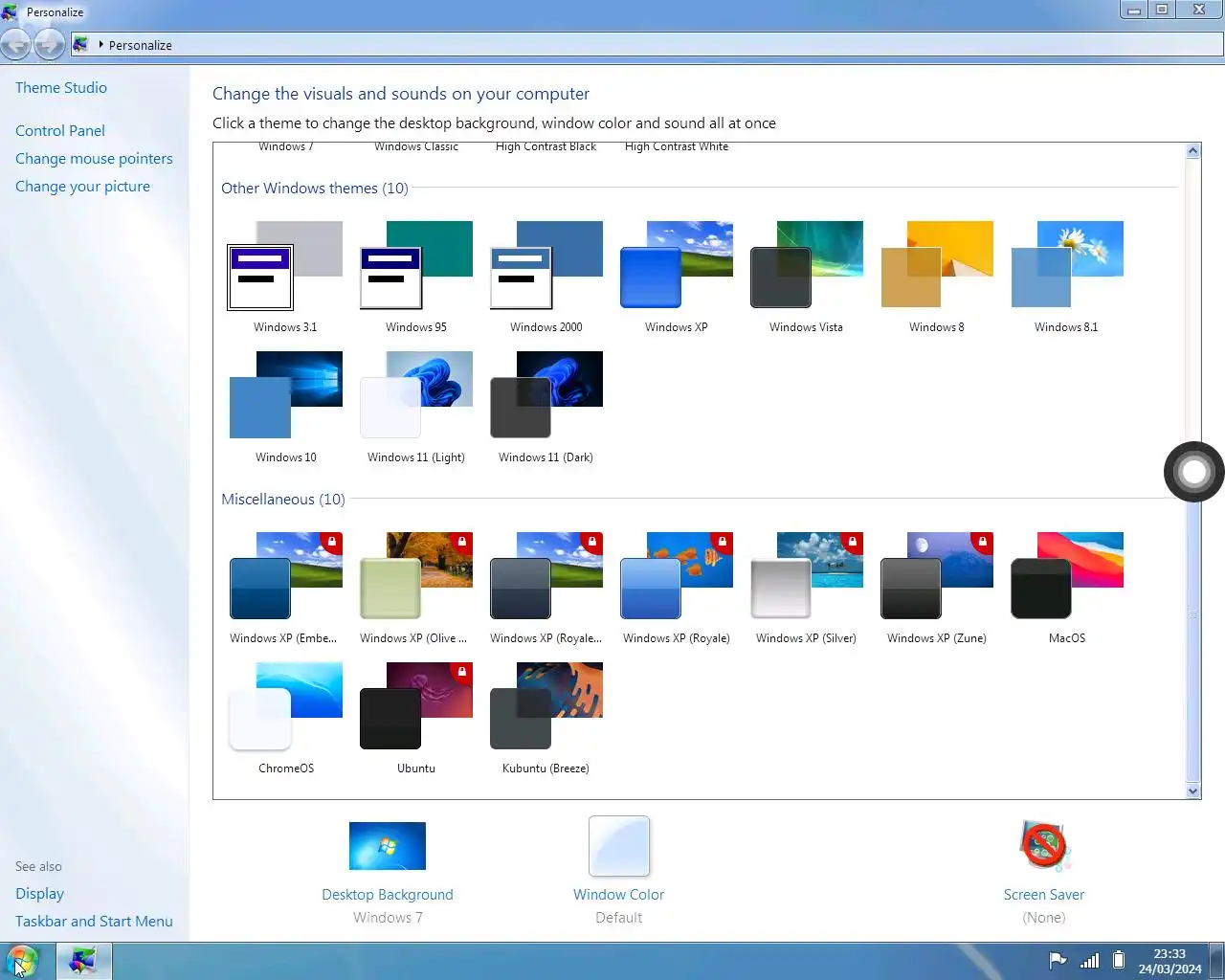Screen dimensions: 1225x980
Task: Click the Personalize address bar icon
Action: 81,44
